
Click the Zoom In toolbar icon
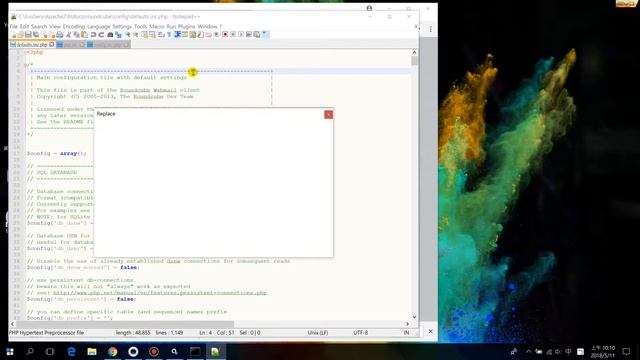127,35
